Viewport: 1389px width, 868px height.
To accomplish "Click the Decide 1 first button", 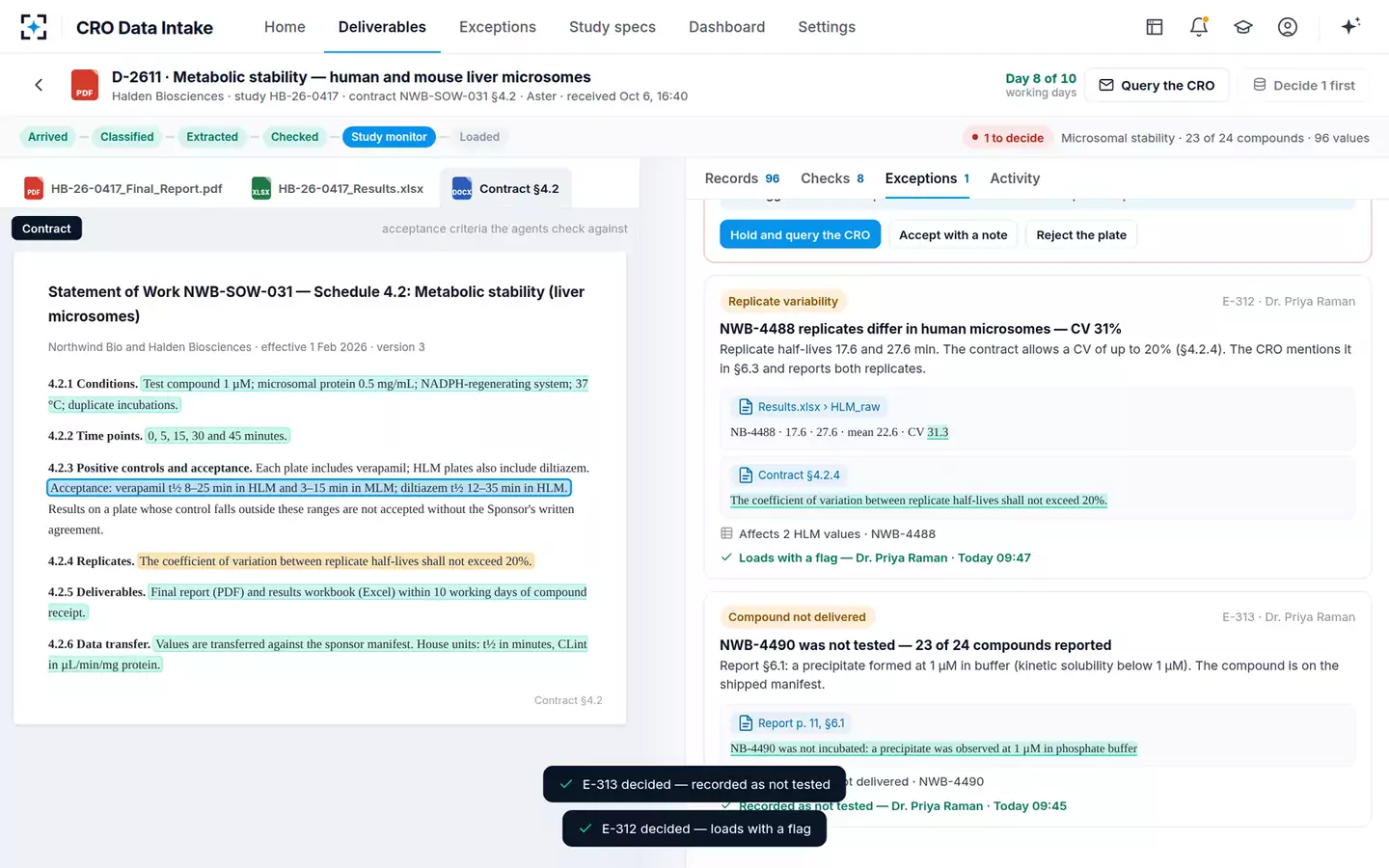I will point(1304,85).
